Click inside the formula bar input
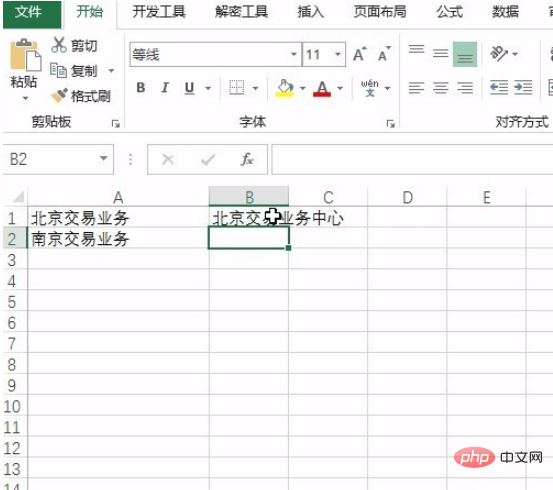This screenshot has height=490, width=553. tap(412, 159)
